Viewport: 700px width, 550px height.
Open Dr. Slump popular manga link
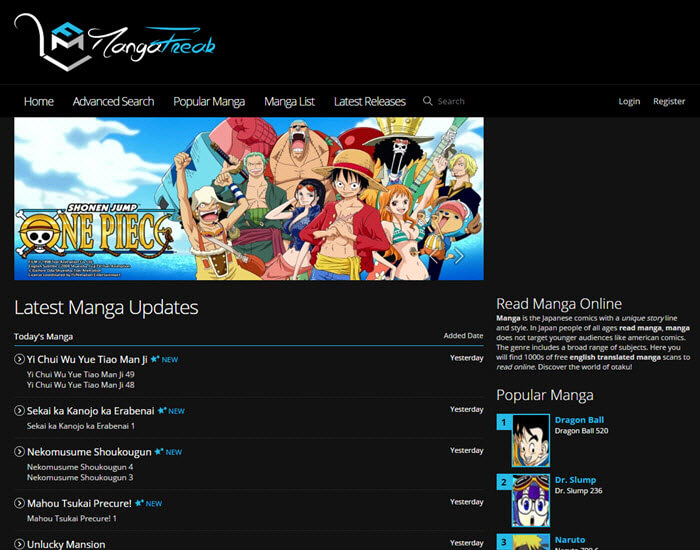(575, 480)
